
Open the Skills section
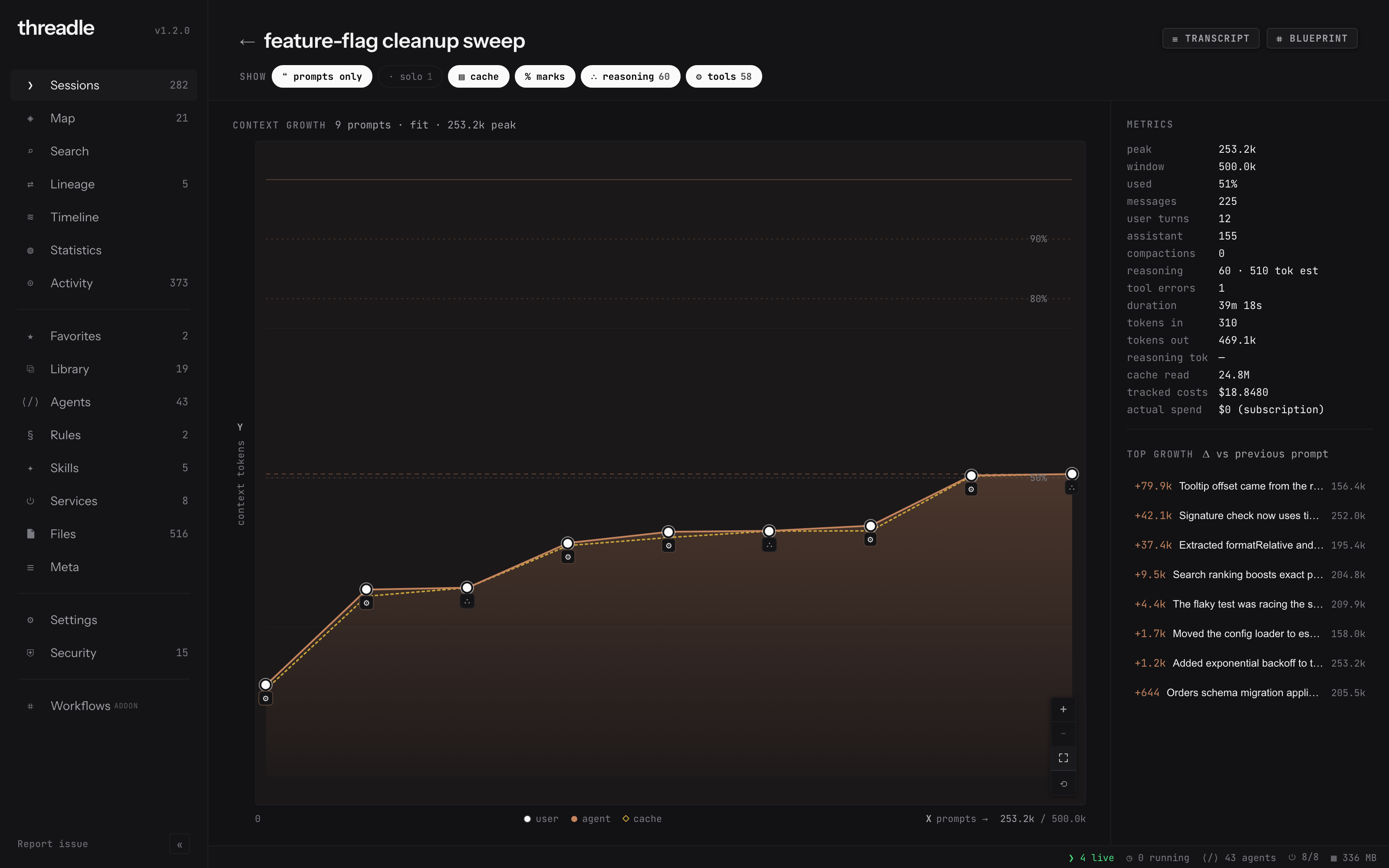[104, 468]
